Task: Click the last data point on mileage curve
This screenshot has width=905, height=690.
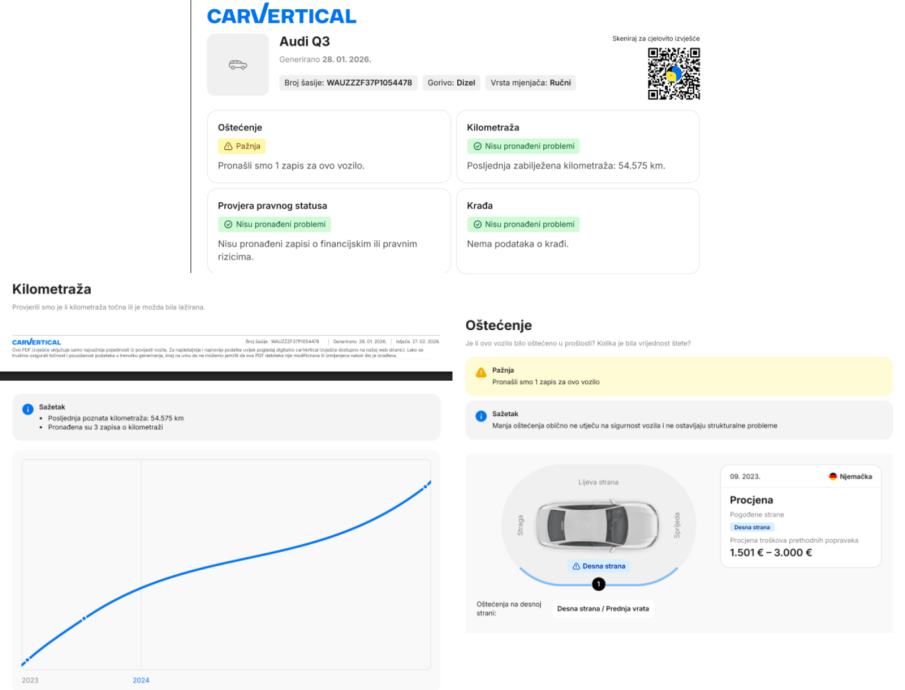Action: [427, 486]
